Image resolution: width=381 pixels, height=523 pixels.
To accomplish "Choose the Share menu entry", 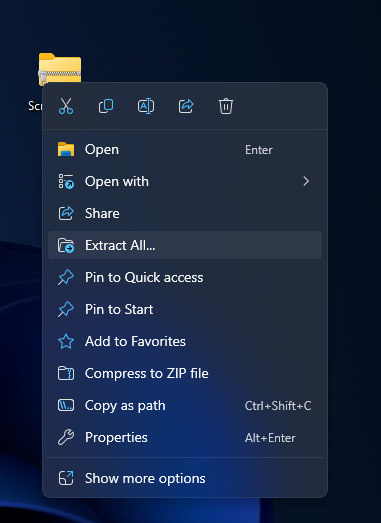I will 185,213.
